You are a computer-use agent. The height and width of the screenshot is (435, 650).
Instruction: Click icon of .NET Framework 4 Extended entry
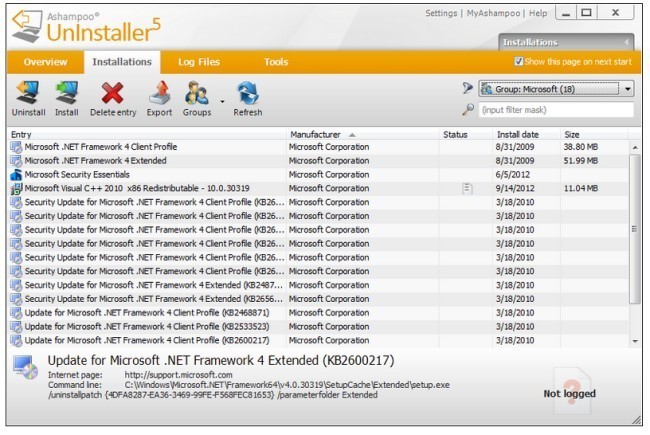tap(16, 161)
